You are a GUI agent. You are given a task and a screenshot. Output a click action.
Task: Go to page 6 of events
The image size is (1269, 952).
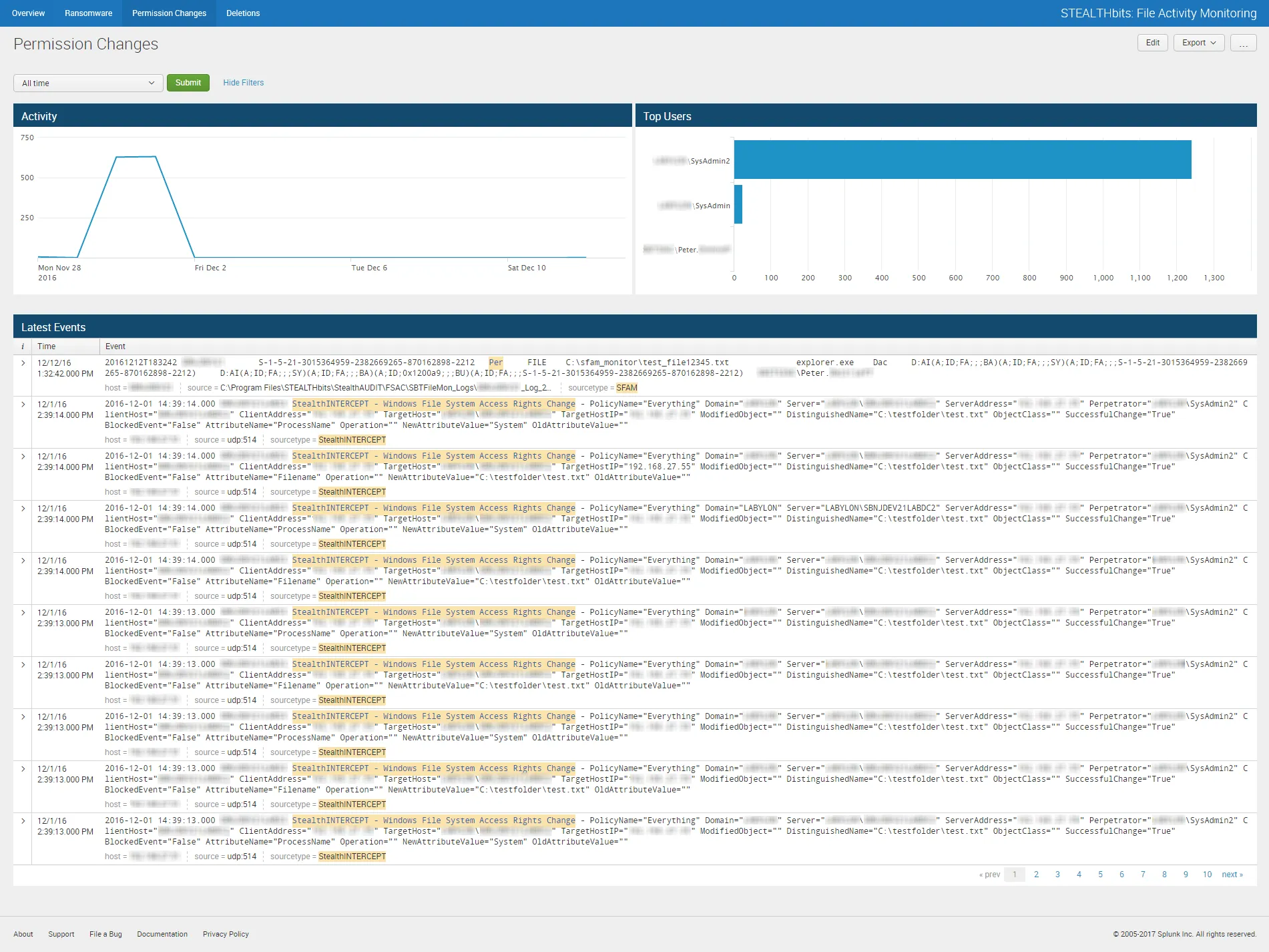(x=1121, y=875)
